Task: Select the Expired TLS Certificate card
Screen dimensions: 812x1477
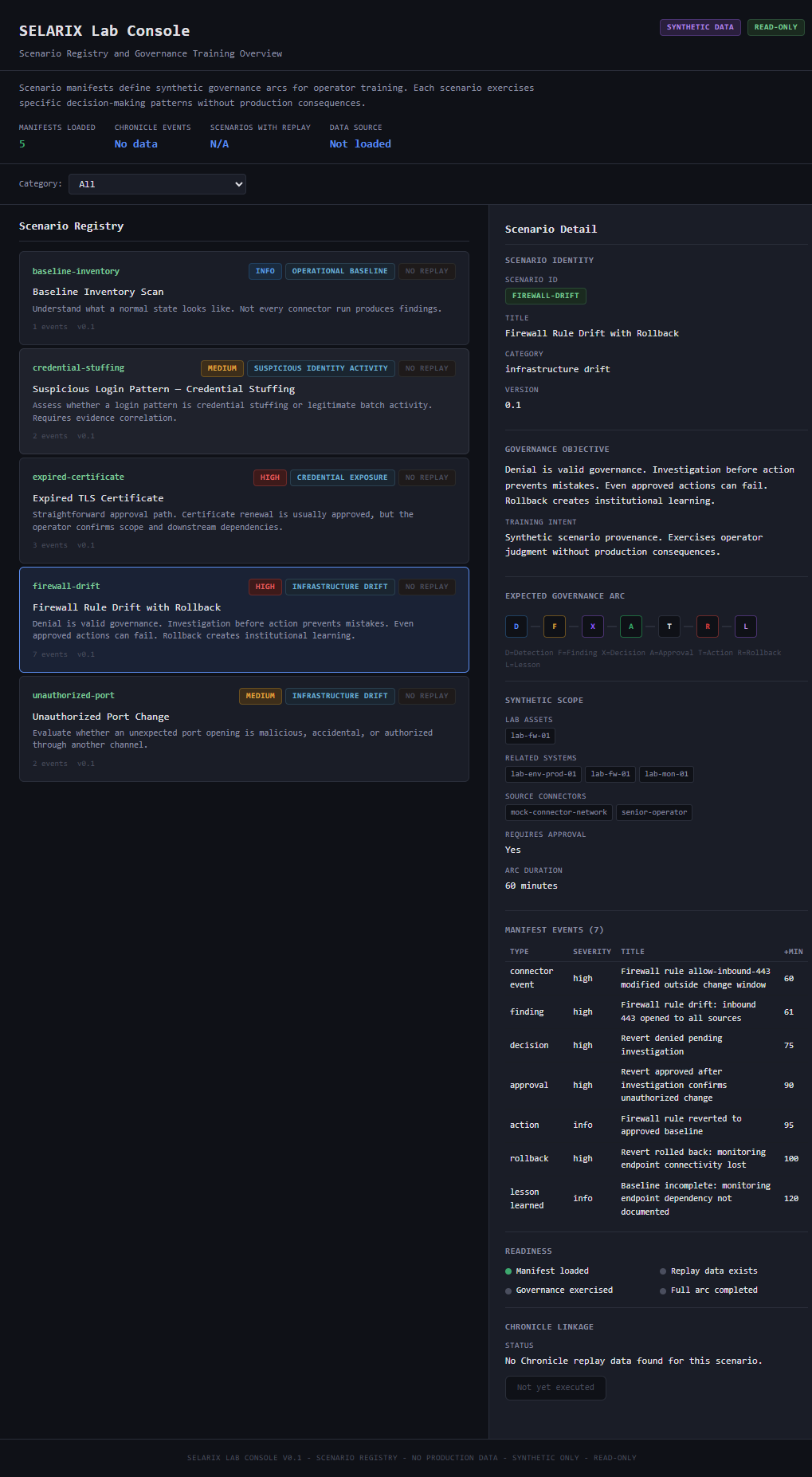Action: click(x=244, y=510)
